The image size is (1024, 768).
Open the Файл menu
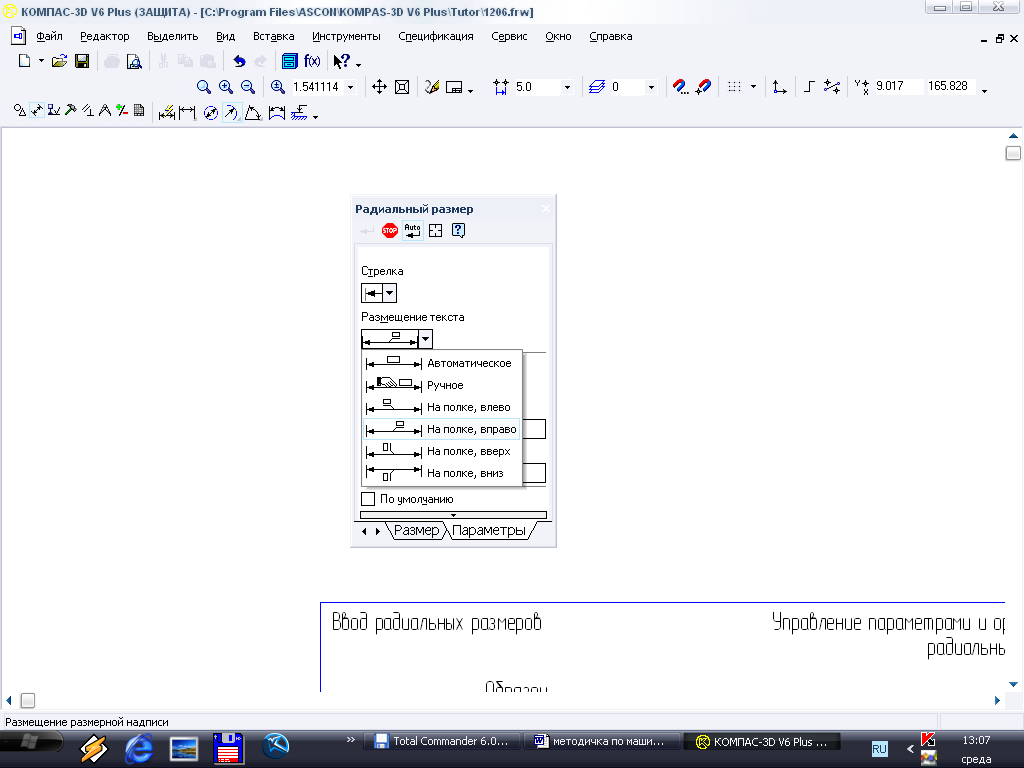click(49, 37)
